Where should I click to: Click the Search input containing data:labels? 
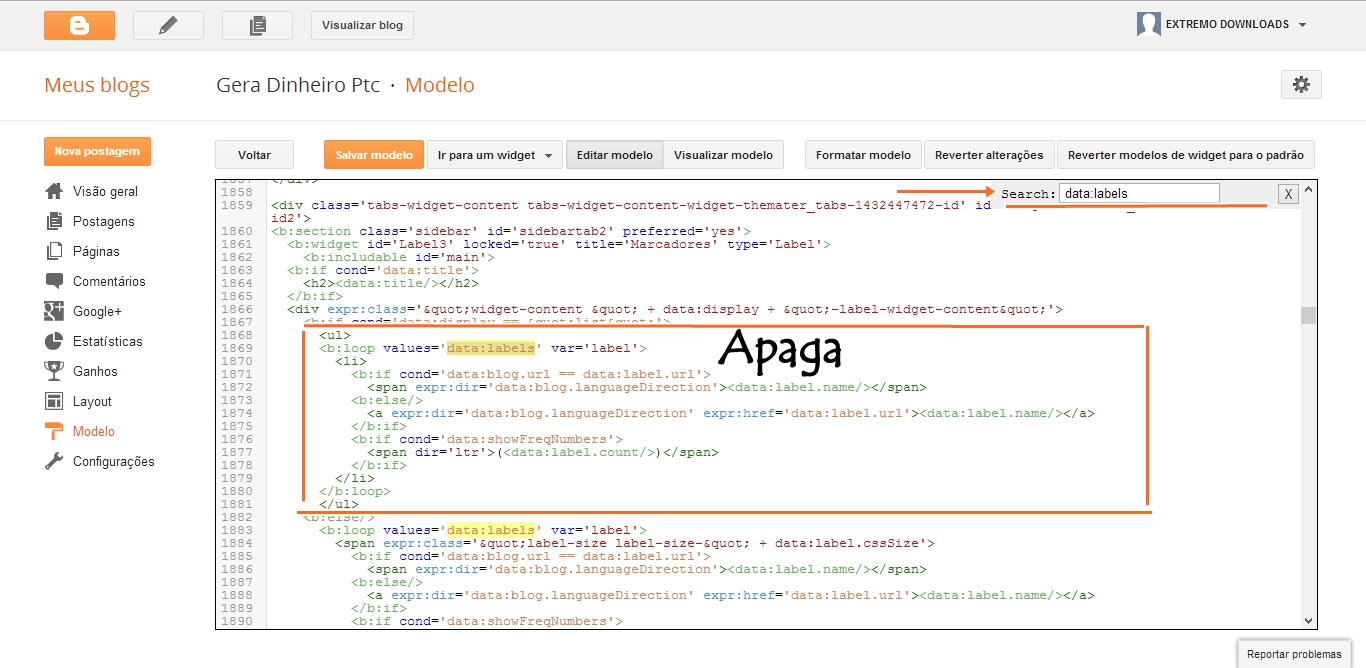1140,192
